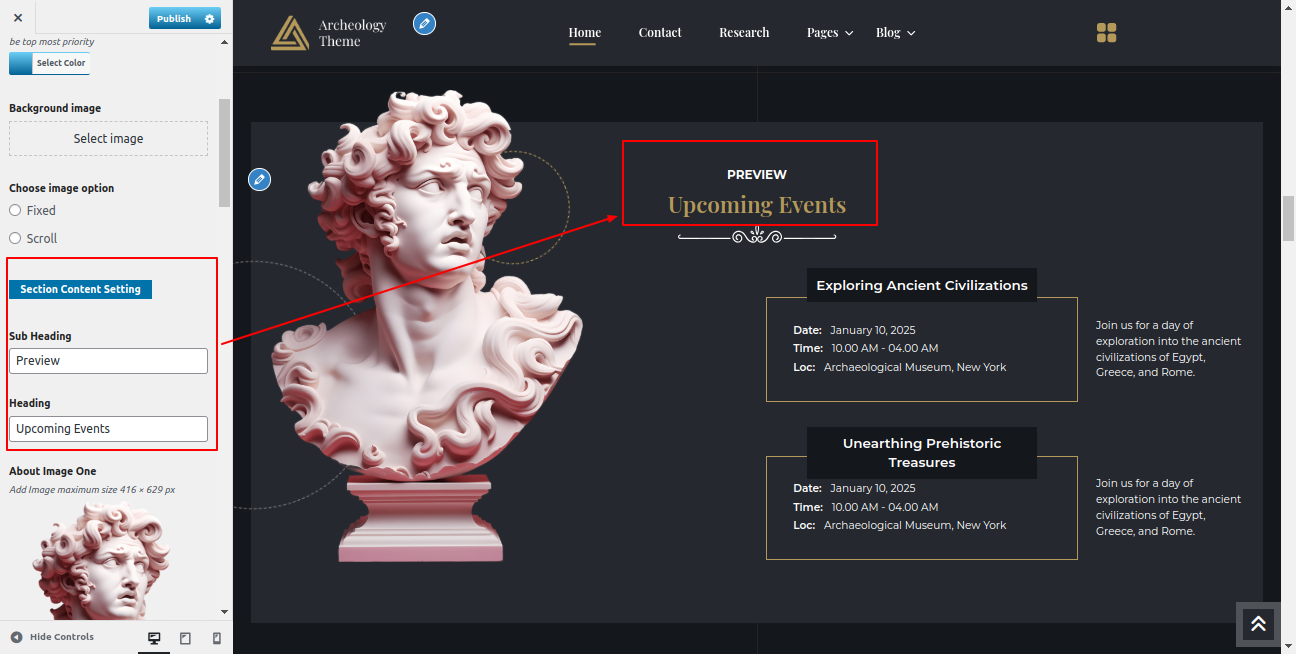This screenshot has width=1296, height=654.
Task: Click the Publish button
Action: point(173,18)
